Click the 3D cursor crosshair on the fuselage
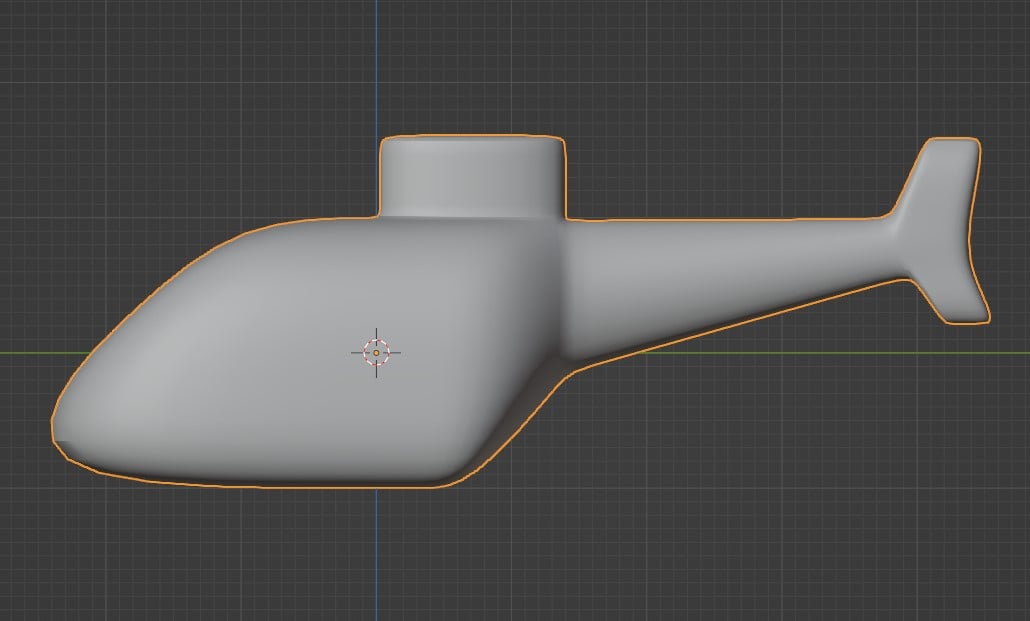The width and height of the screenshot is (1030, 621). [x=376, y=353]
